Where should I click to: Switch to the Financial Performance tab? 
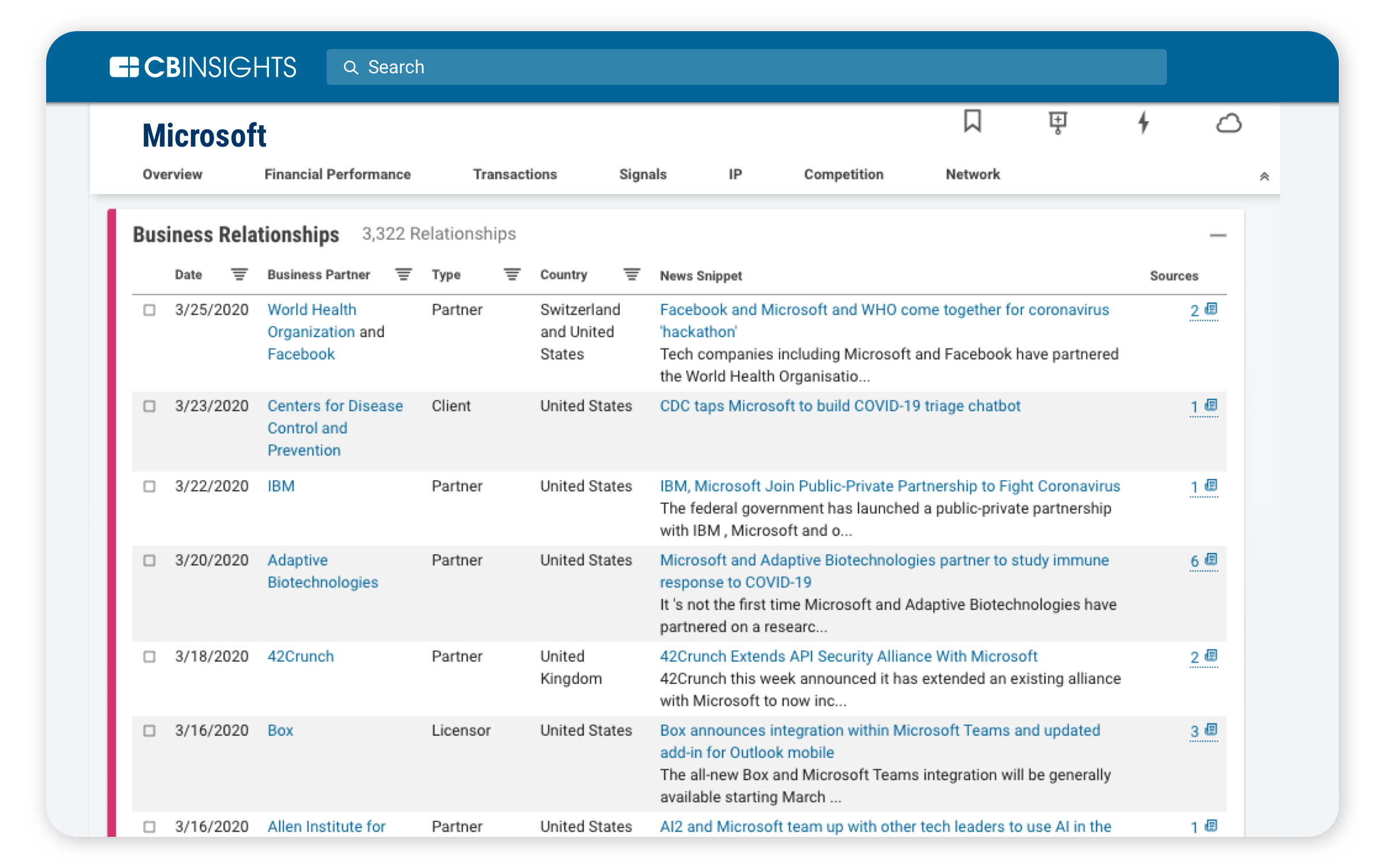click(x=338, y=174)
